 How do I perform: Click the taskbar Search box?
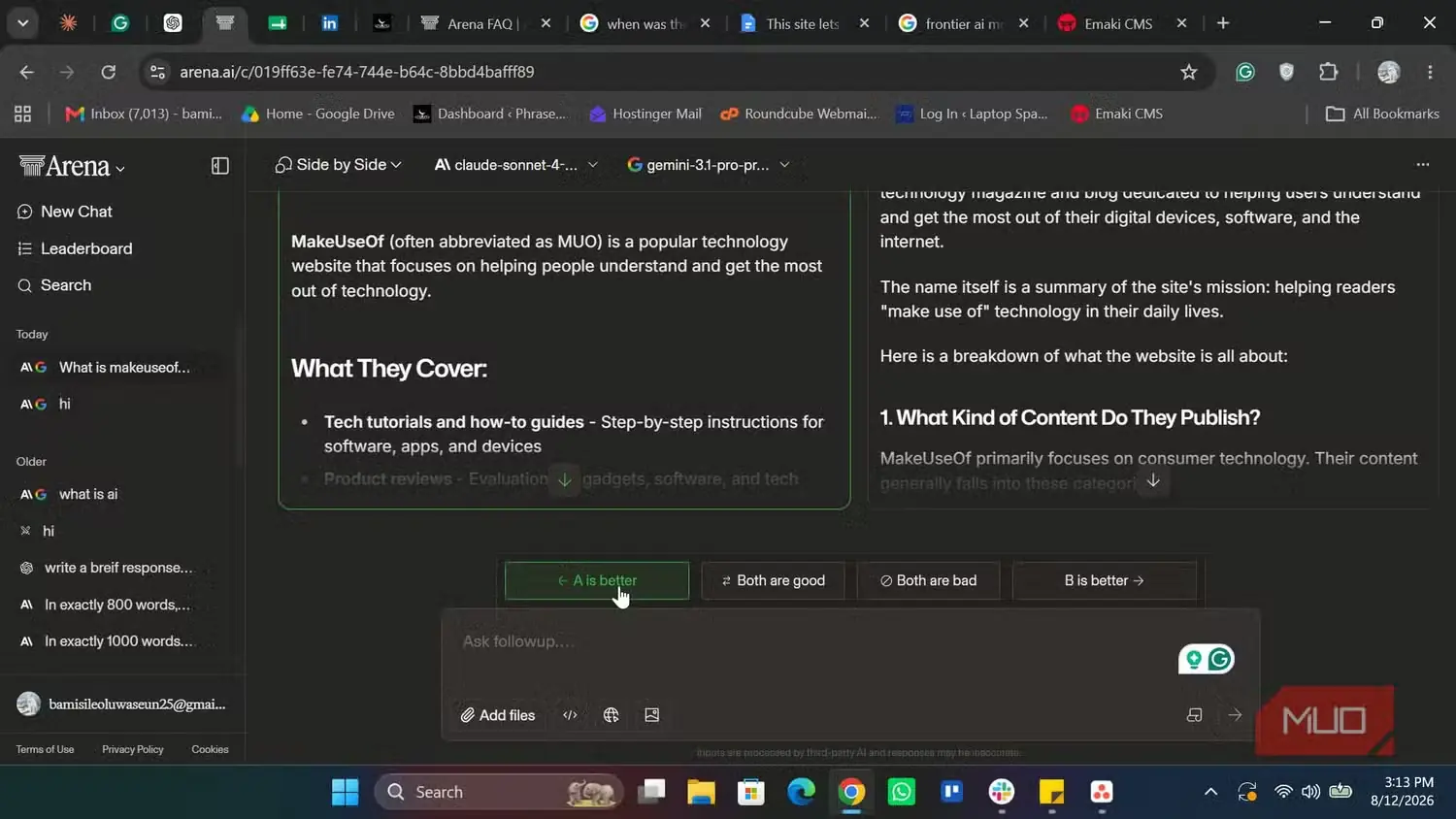pos(499,792)
